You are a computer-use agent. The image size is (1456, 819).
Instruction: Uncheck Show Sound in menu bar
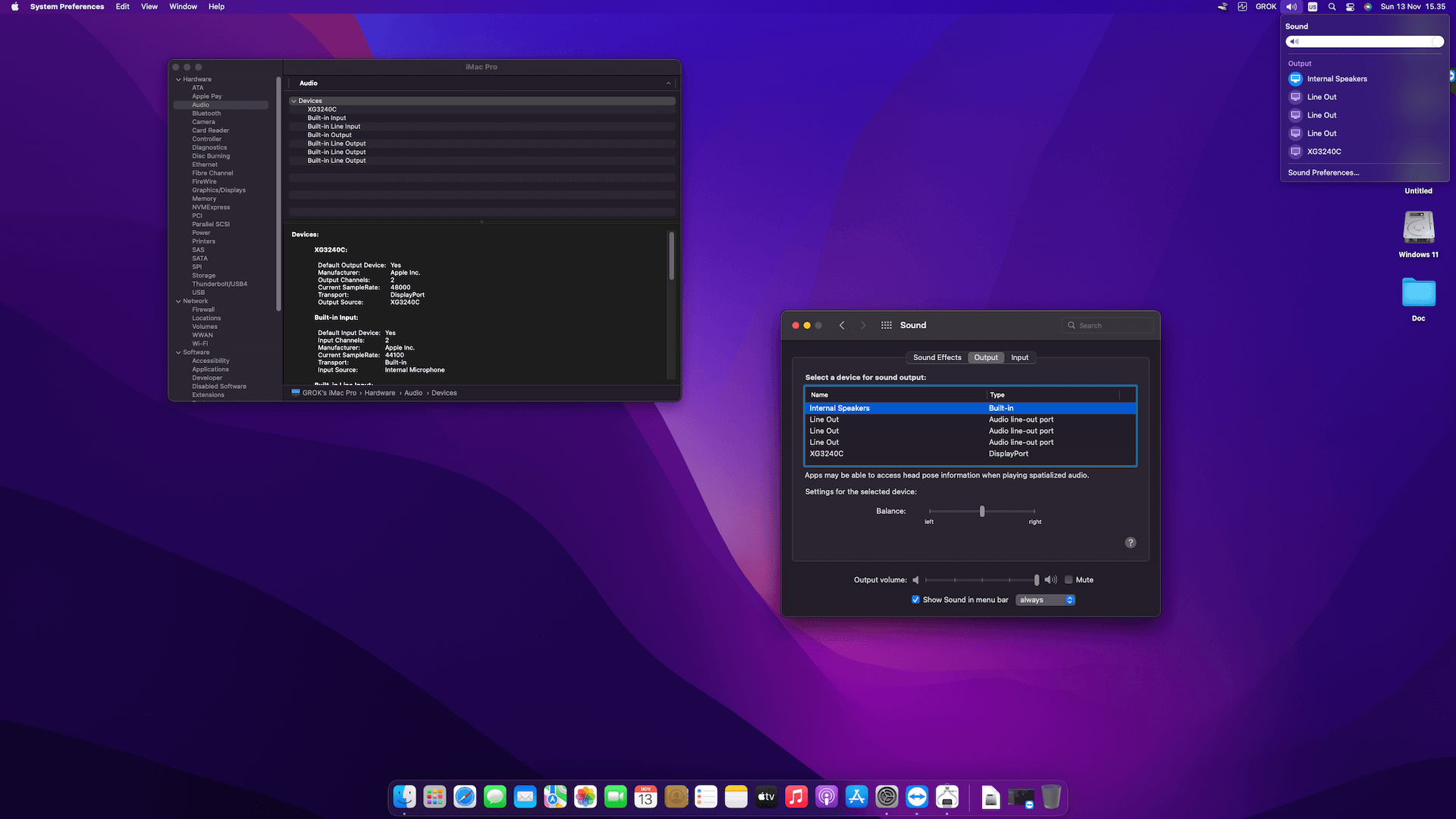pyautogui.click(x=915, y=599)
